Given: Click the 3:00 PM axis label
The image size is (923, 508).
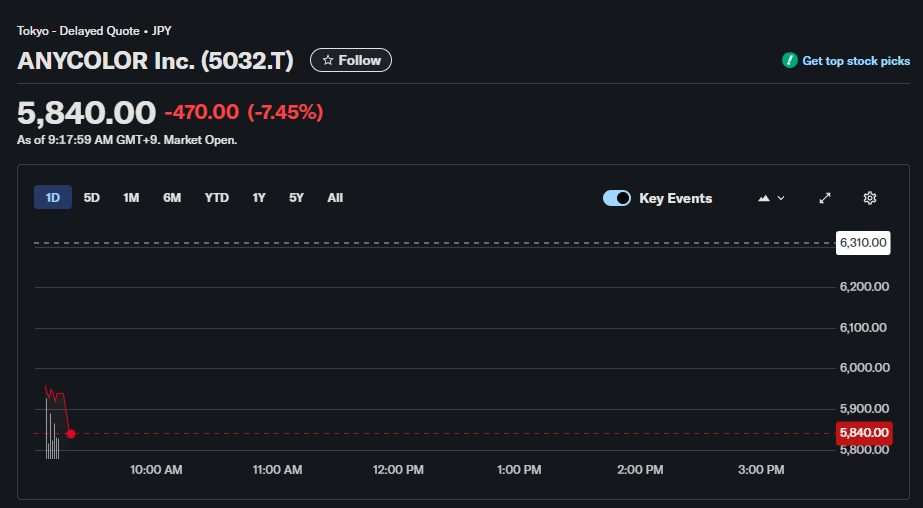Looking at the screenshot, I should click(x=761, y=470).
